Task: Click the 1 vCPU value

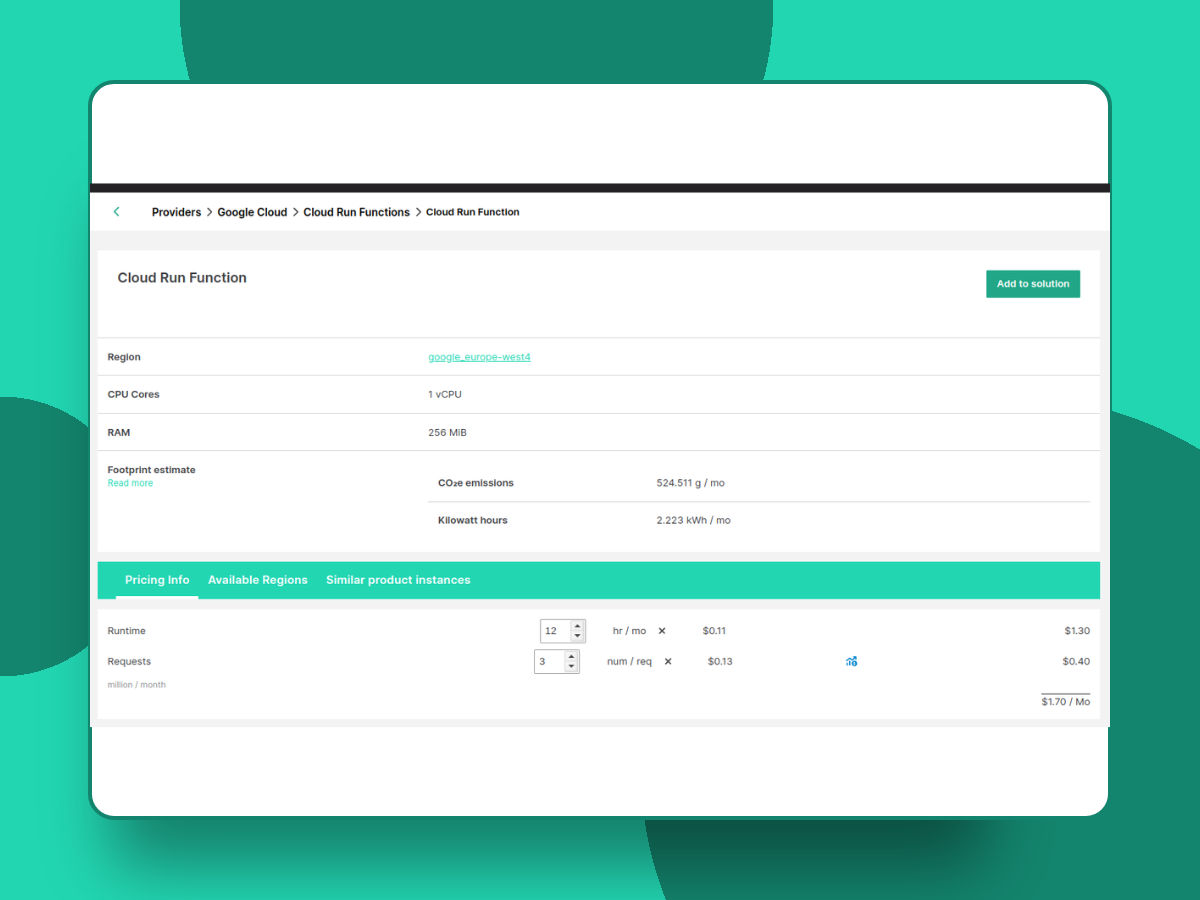Action: pos(445,394)
